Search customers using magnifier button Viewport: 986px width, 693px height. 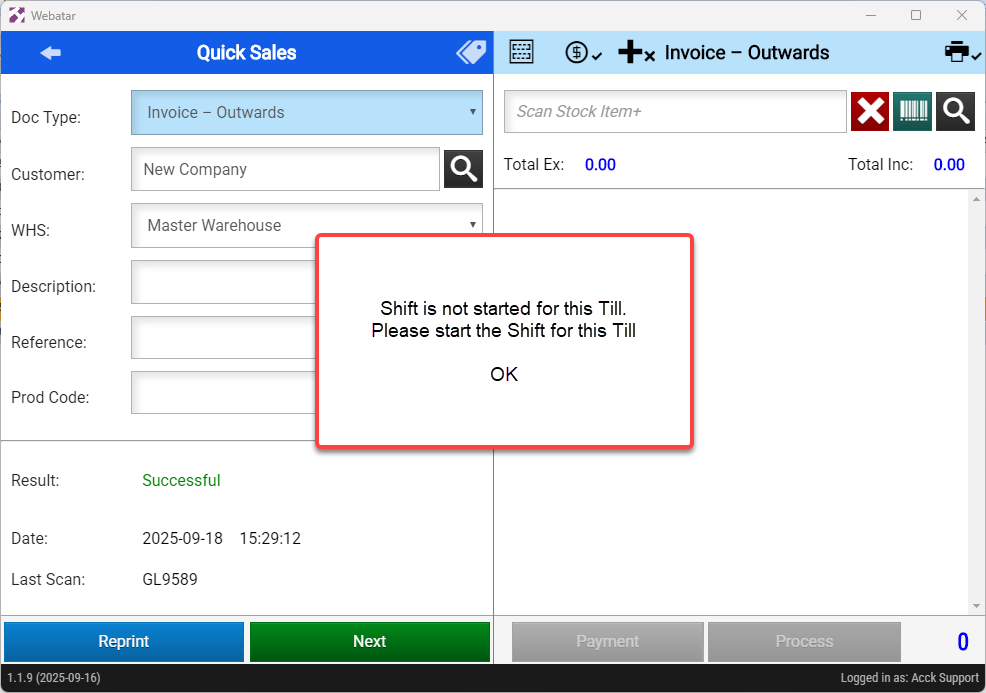463,169
